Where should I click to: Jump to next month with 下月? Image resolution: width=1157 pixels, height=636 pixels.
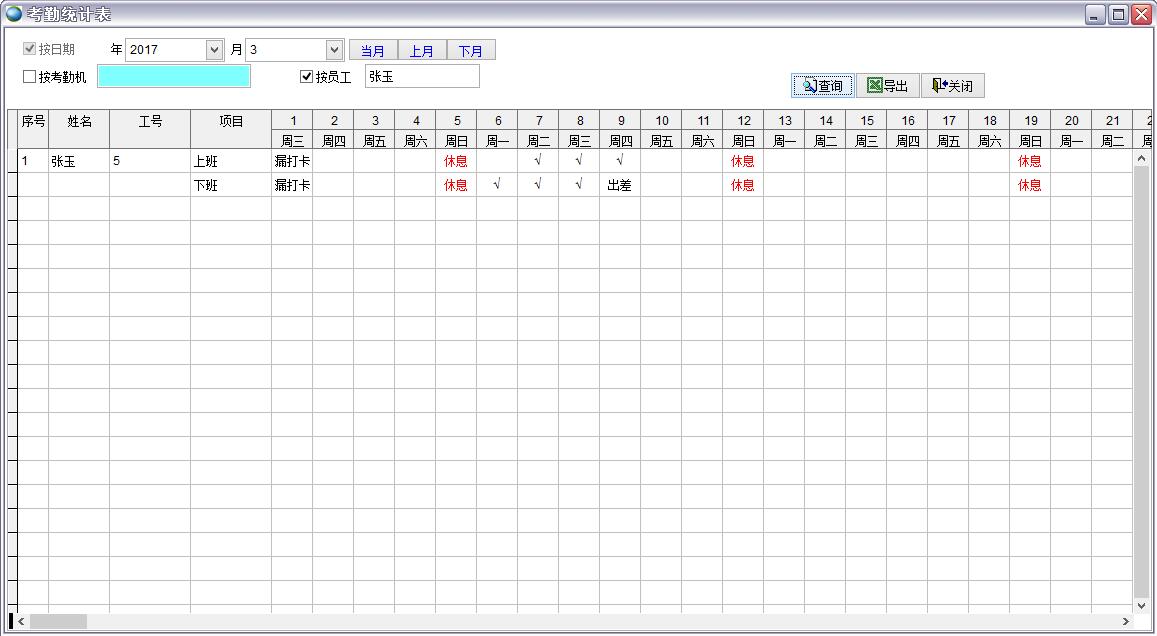point(471,51)
